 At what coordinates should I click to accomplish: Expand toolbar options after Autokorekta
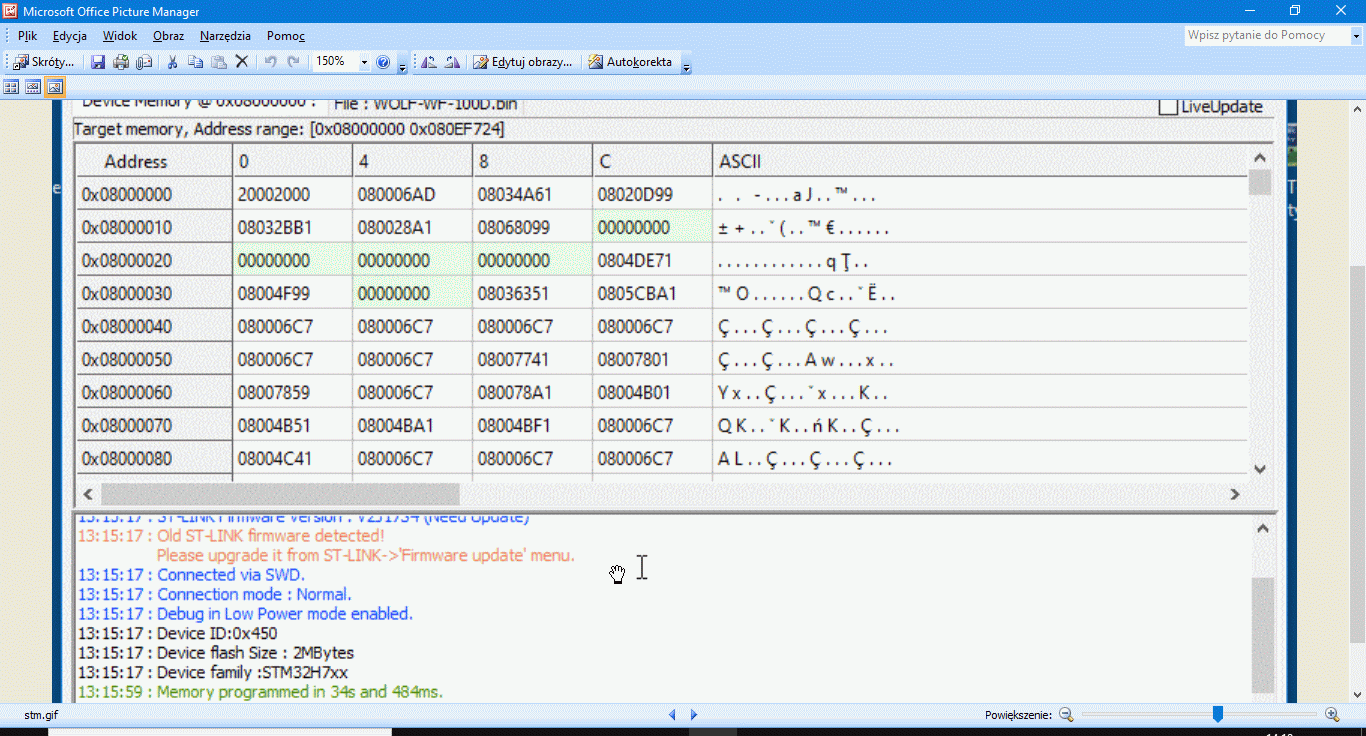686,65
